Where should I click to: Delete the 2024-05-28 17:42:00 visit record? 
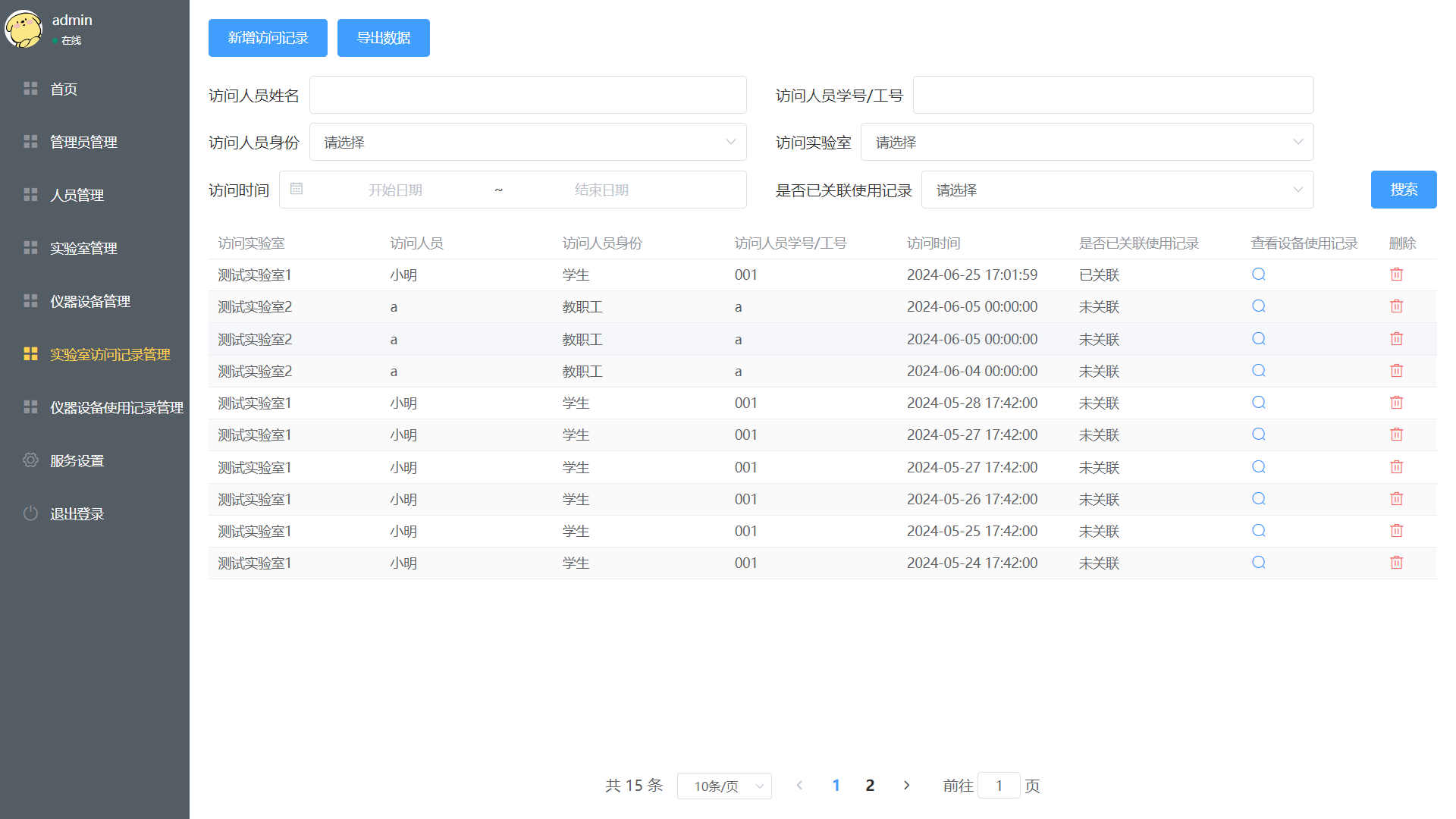click(x=1397, y=403)
